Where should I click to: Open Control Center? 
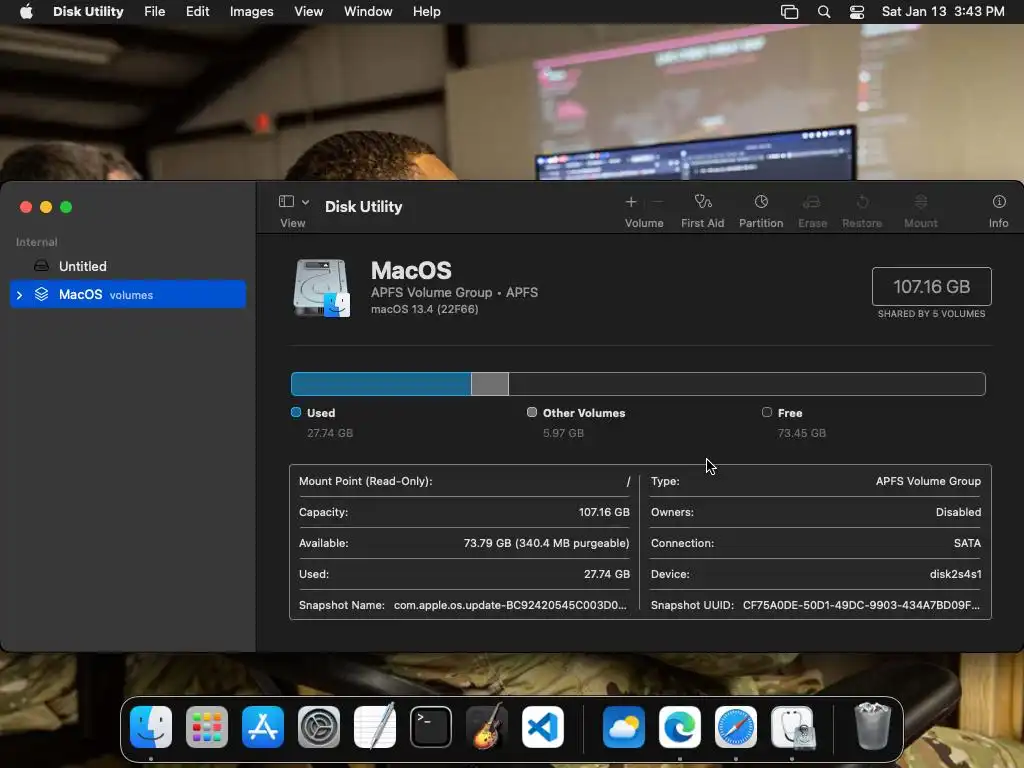(857, 12)
